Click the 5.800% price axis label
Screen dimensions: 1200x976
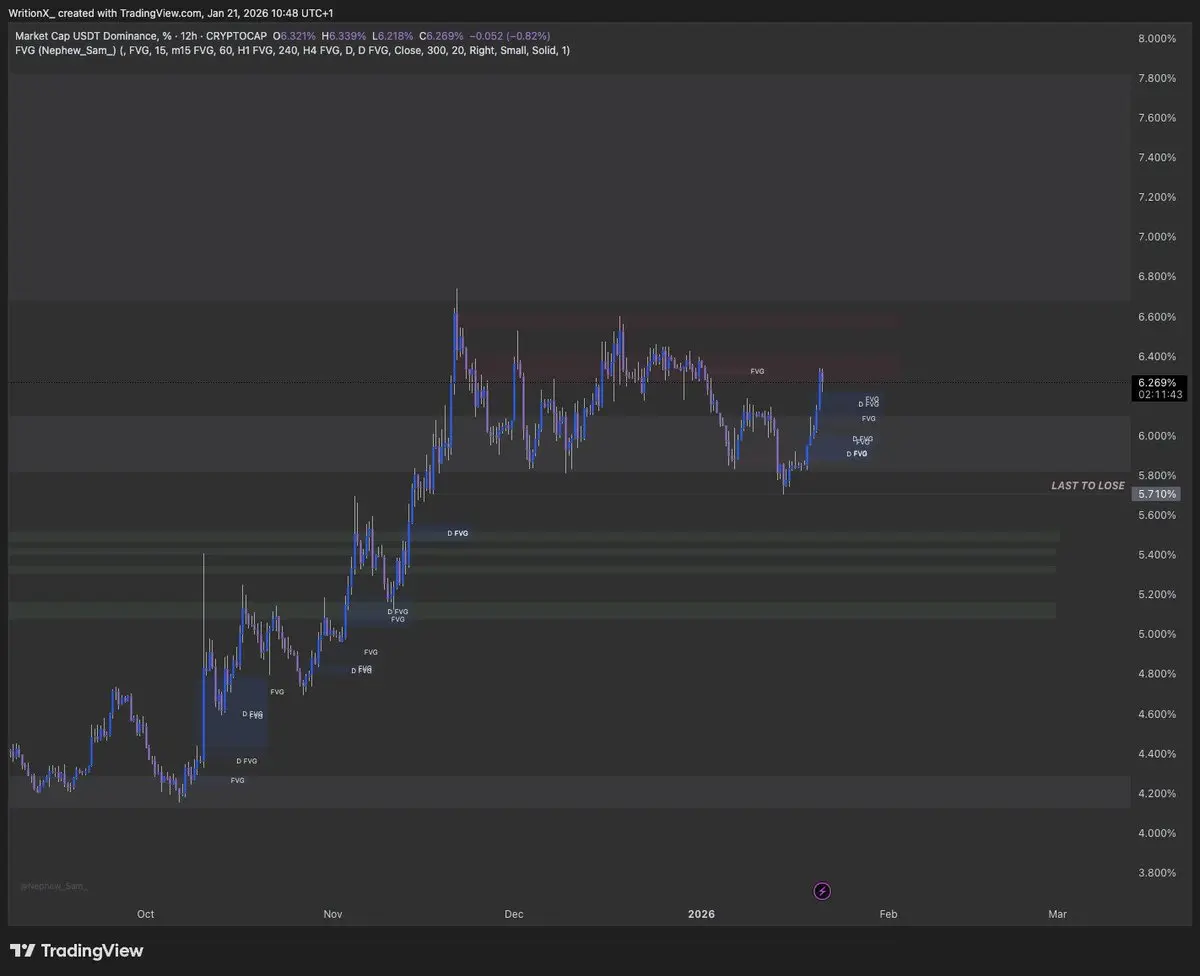[1157, 475]
